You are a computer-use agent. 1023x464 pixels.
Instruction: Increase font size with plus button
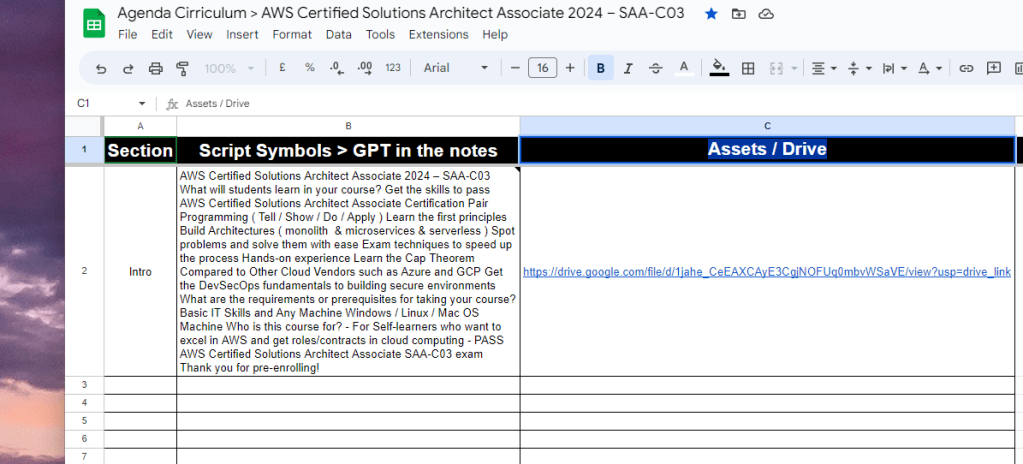tap(570, 68)
